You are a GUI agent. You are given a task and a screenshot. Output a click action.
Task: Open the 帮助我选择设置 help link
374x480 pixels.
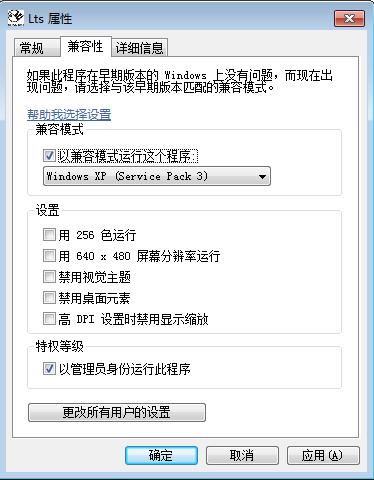point(69,114)
